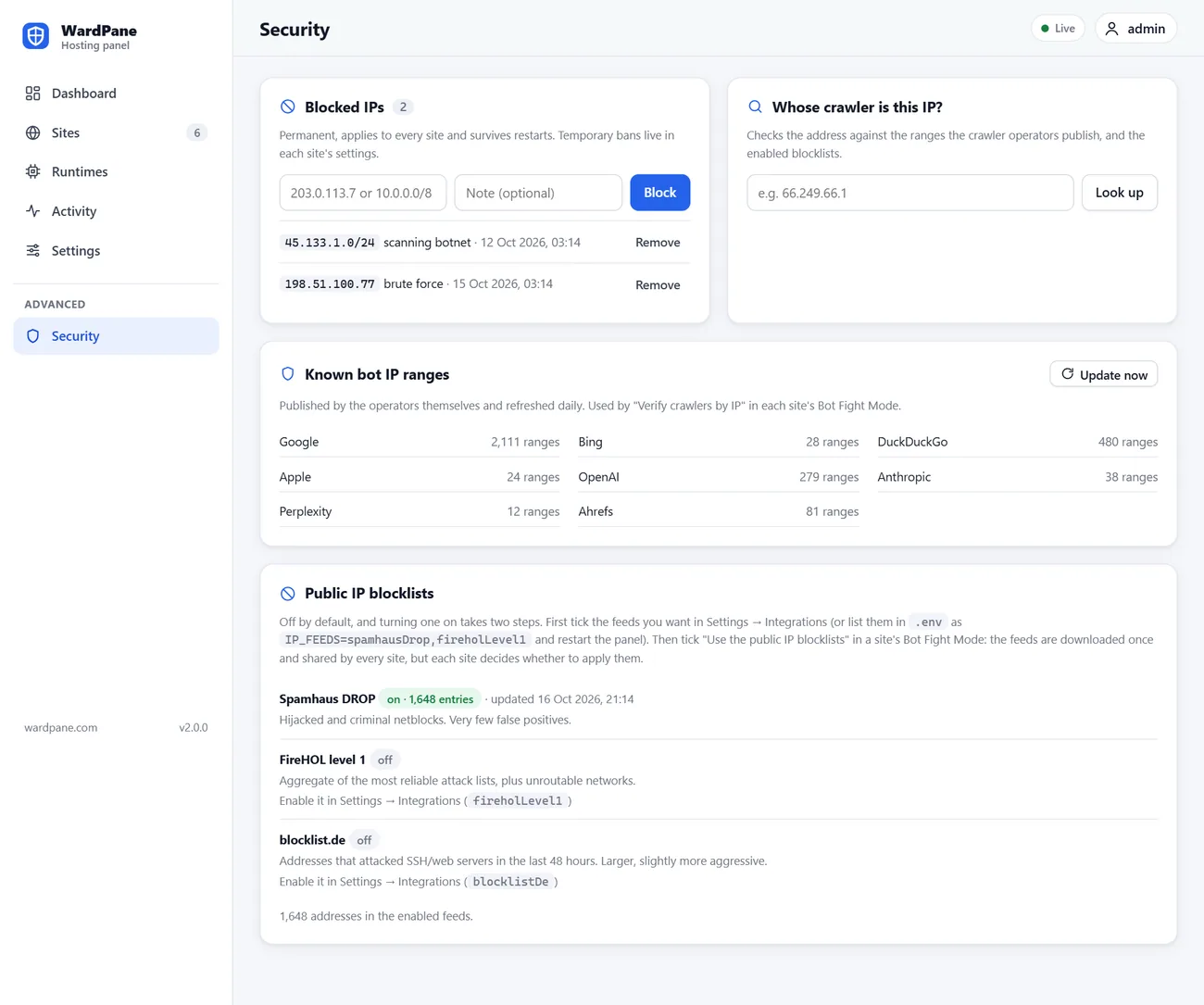
Task: Click the IP_FEEDS=spamhausDrop,fireholLevel1 code snippet
Action: pos(406,640)
